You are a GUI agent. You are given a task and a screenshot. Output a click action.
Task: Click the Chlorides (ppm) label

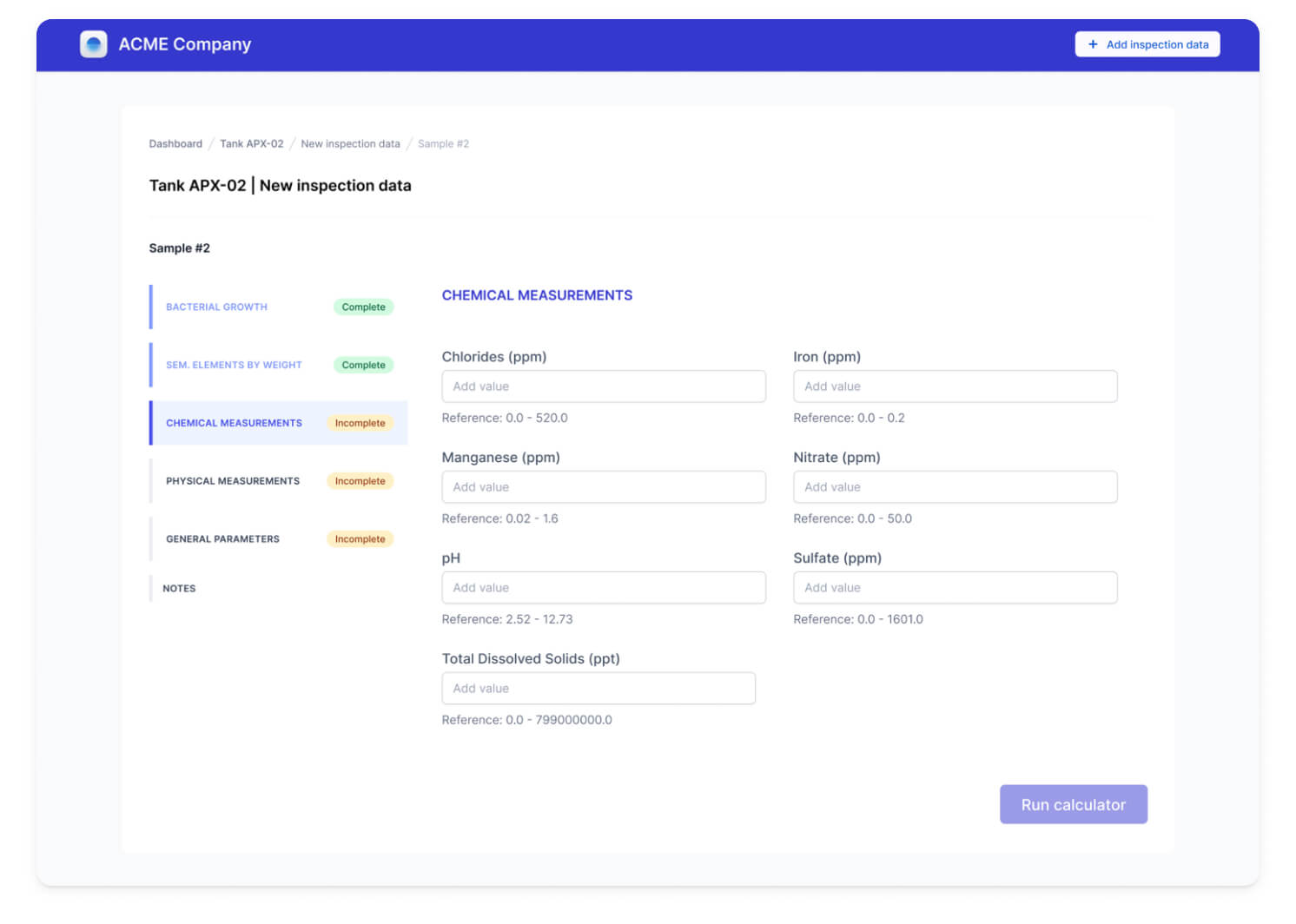(494, 357)
